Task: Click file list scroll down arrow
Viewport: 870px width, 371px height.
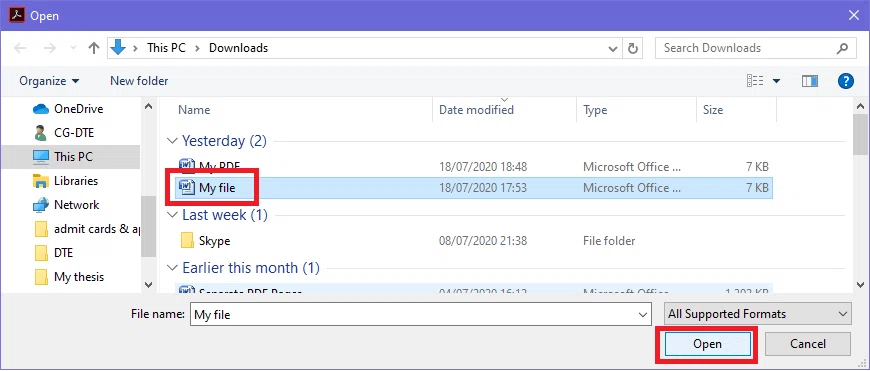Action: pyautogui.click(x=861, y=285)
